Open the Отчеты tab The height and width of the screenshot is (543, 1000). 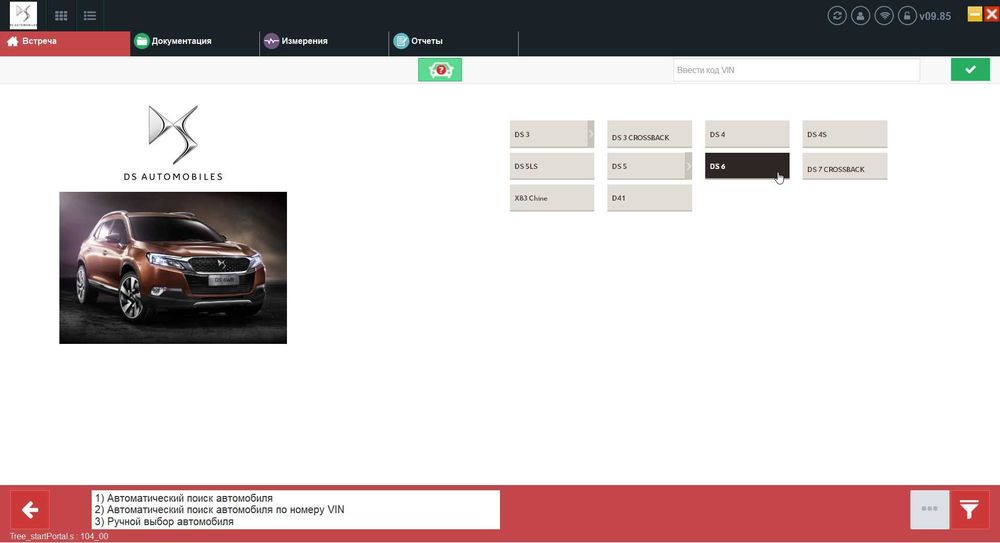[x=453, y=41]
